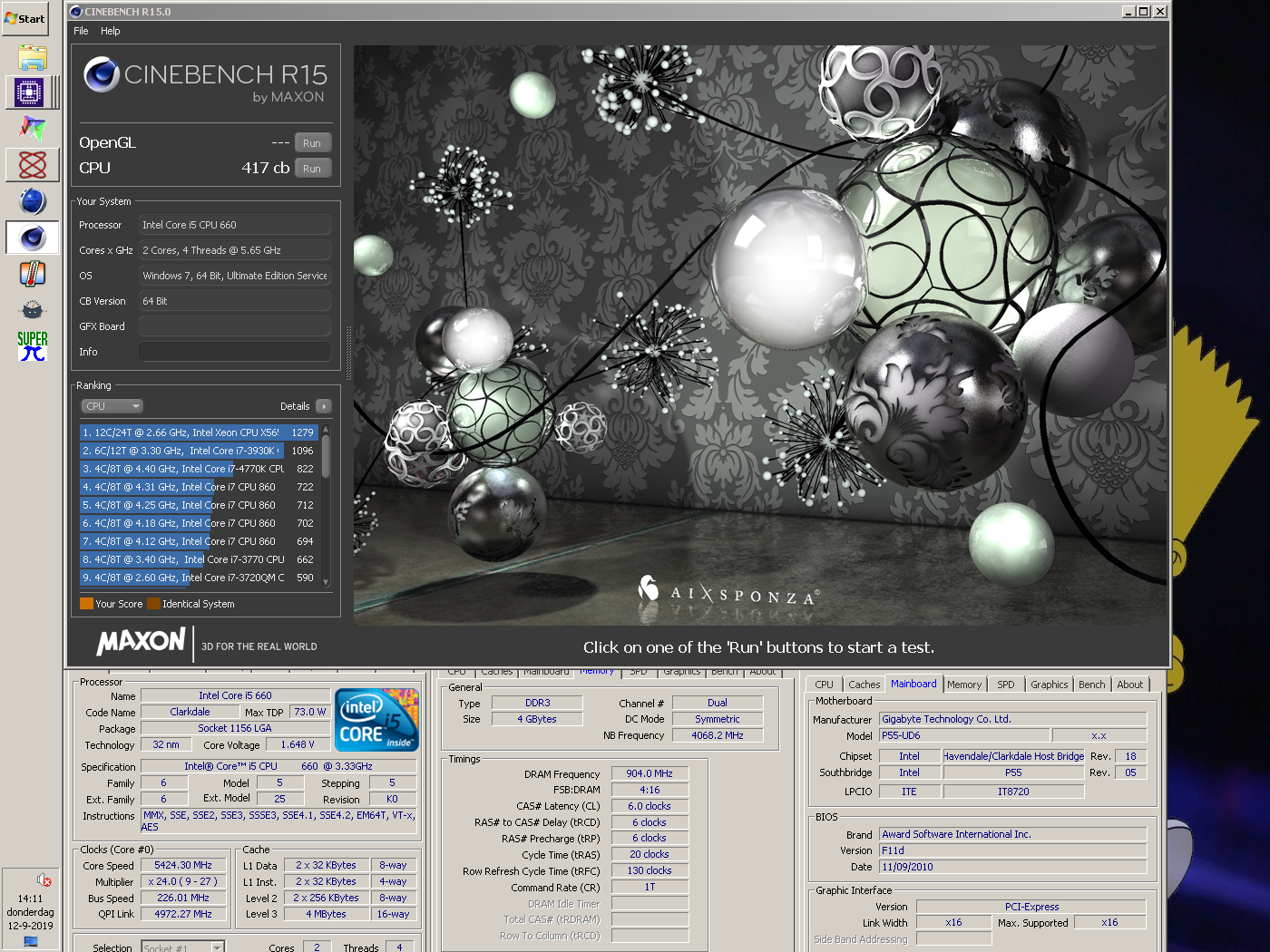Open the File menu in Cinebench

click(x=81, y=31)
